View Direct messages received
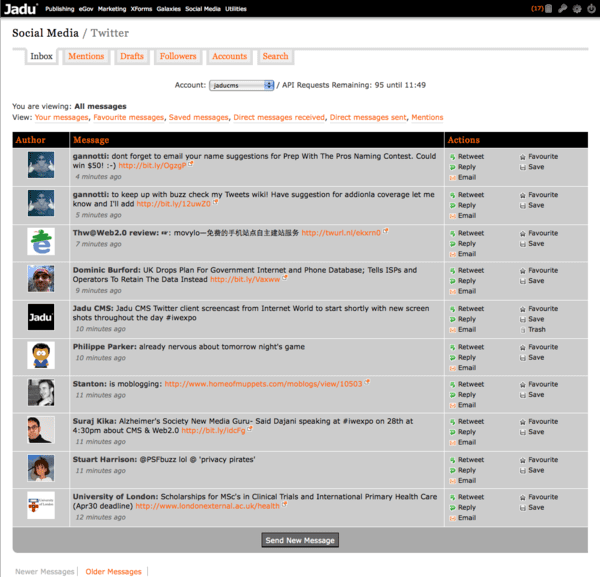Image resolution: width=600 pixels, height=577 pixels. (279, 117)
